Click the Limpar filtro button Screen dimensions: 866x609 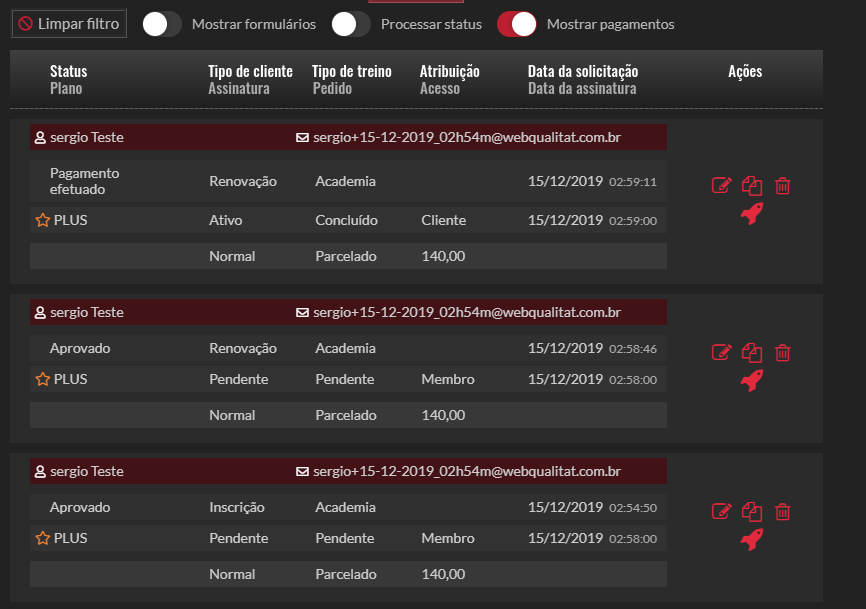[x=69, y=24]
